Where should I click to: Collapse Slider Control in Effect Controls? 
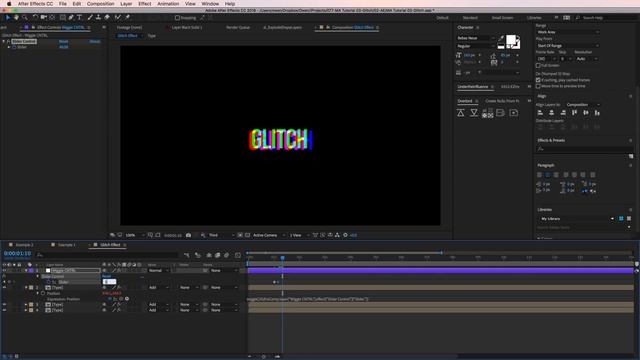click(x=4, y=42)
